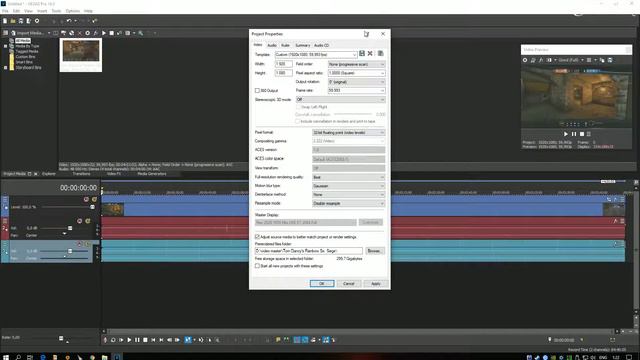
Task: Switch to Ruler tab in Project Properties
Action: click(285, 45)
